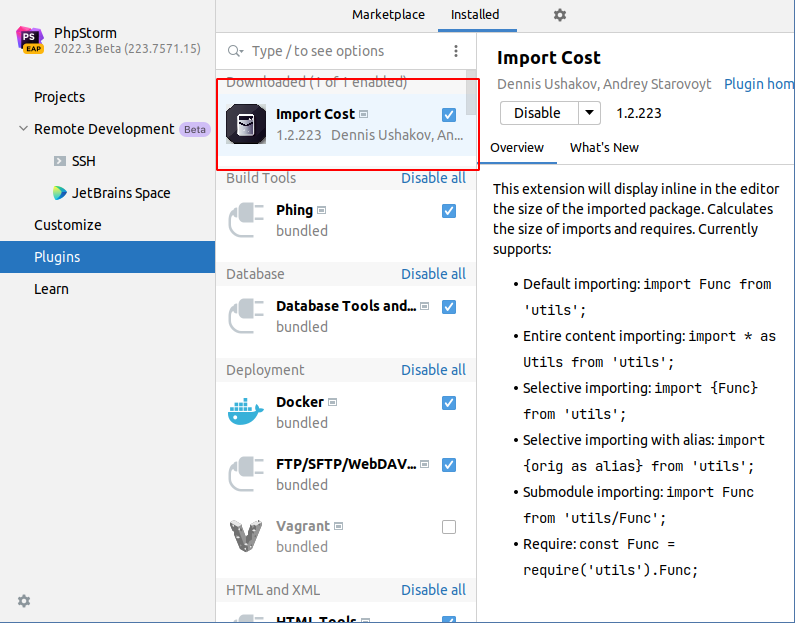Click Disable all for Database
Viewport: 795px width, 623px height.
pos(433,274)
